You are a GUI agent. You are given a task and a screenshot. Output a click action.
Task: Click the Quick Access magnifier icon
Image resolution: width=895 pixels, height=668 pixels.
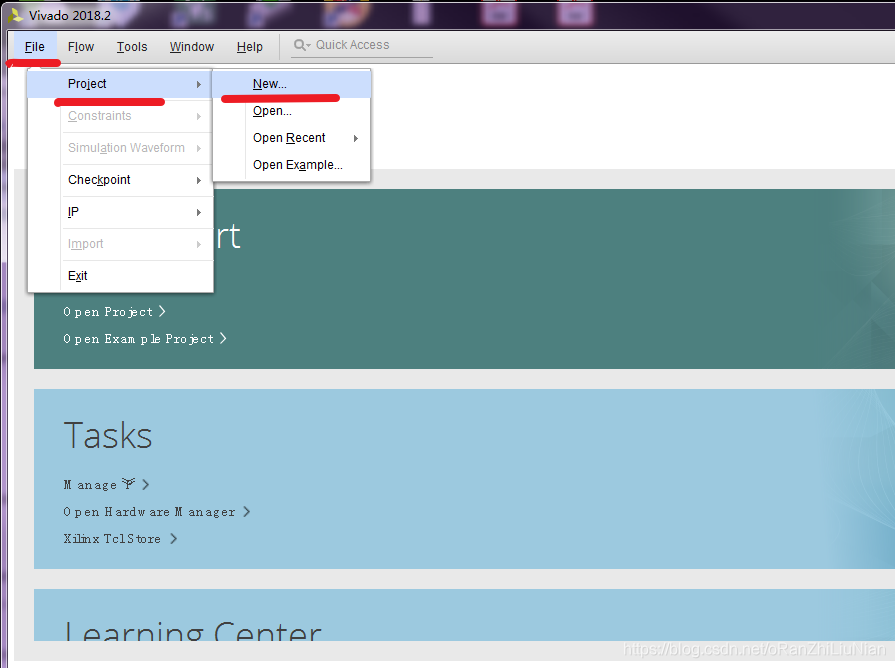[x=300, y=45]
